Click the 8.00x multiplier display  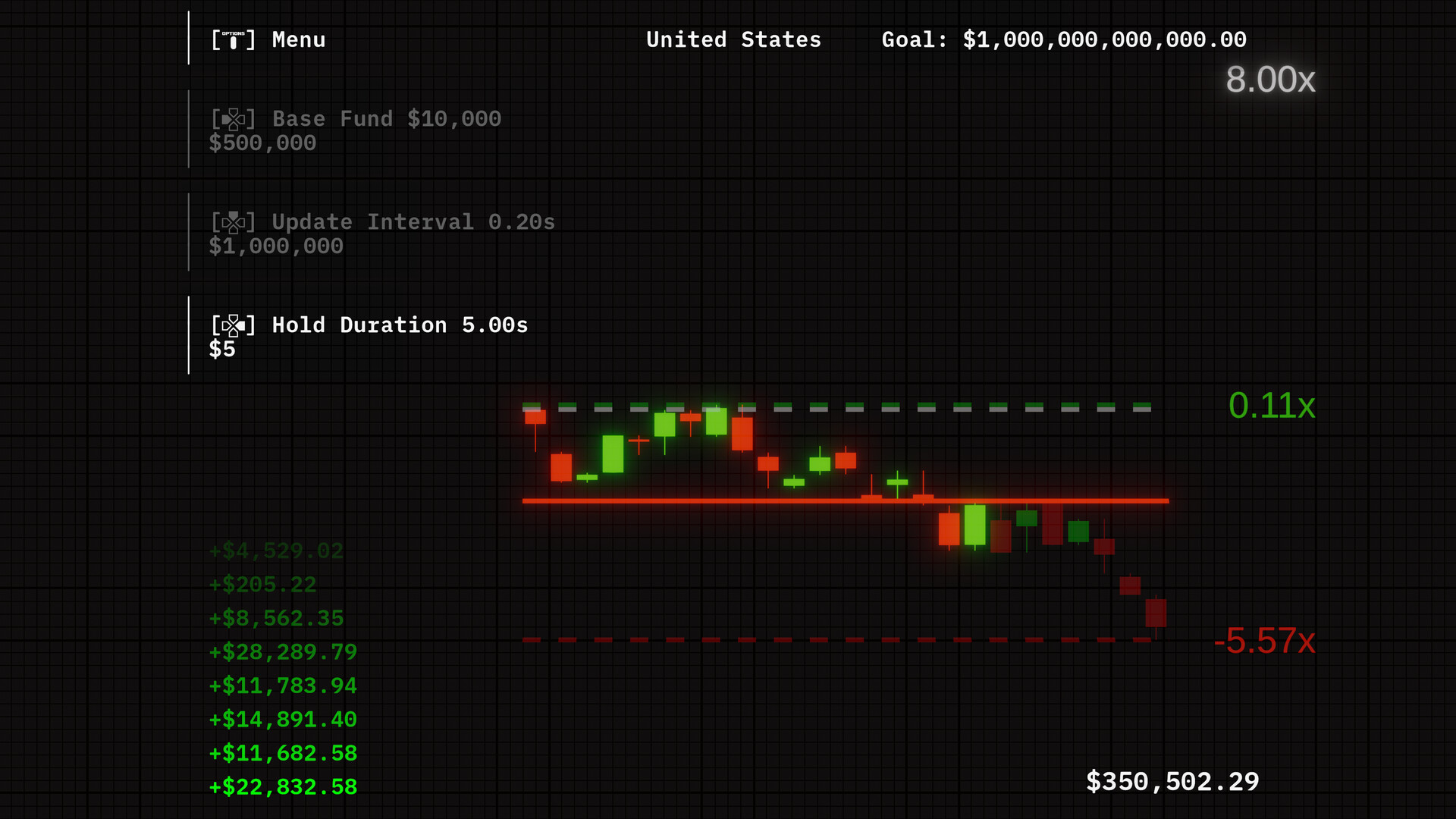click(1269, 80)
